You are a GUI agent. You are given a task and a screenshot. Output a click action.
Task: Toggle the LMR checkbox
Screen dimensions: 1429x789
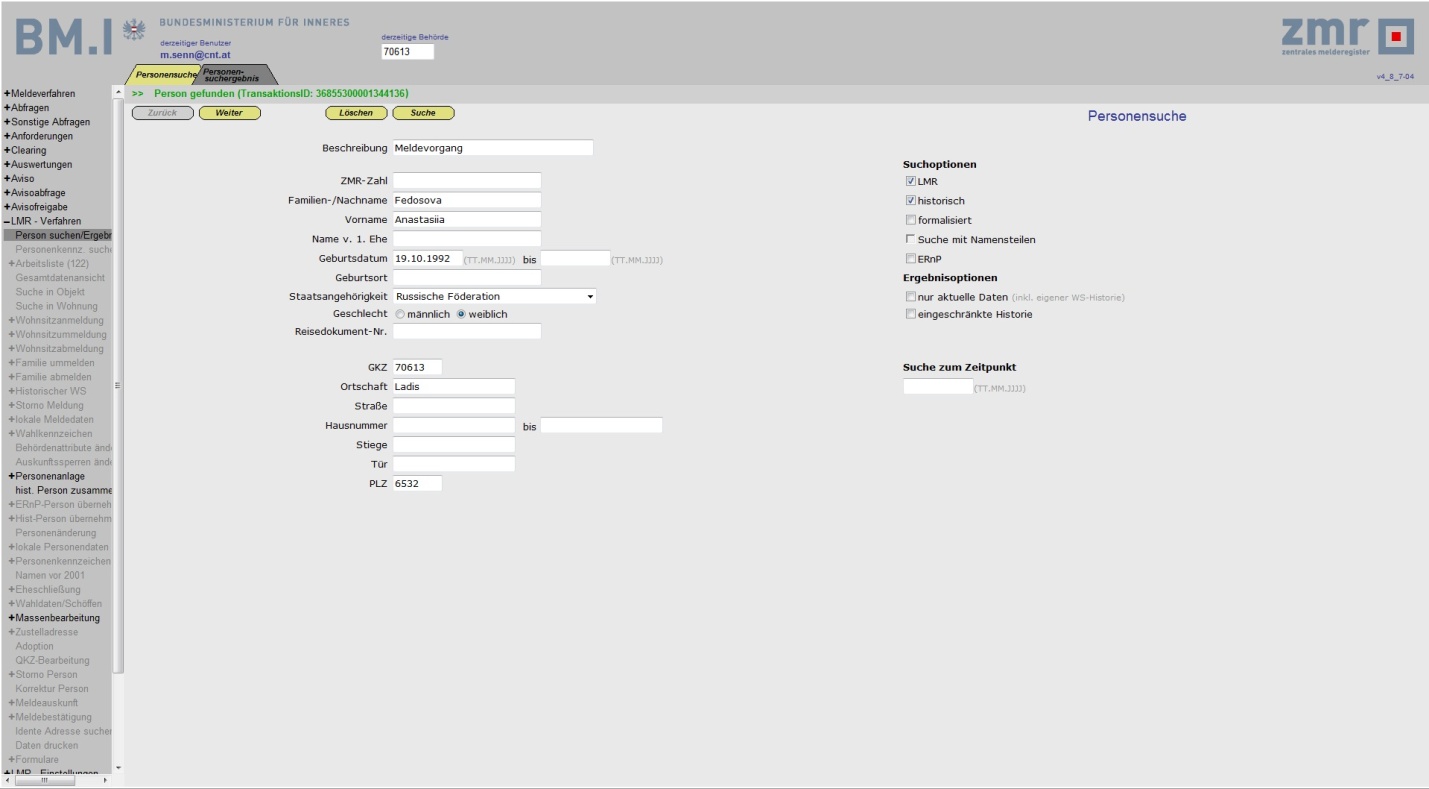coord(911,182)
